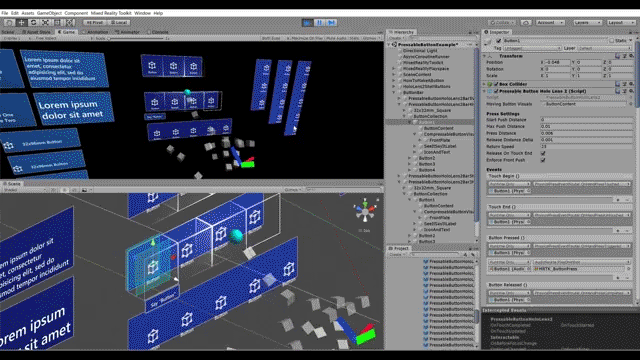Open the GameObject menu
This screenshot has width=640, height=360.
49,13
